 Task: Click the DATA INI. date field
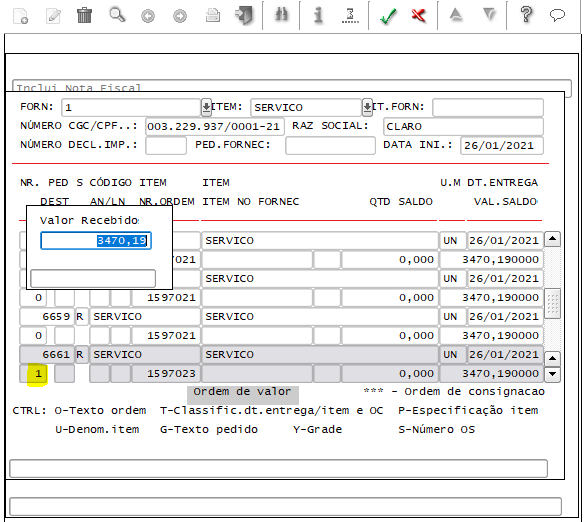click(501, 146)
